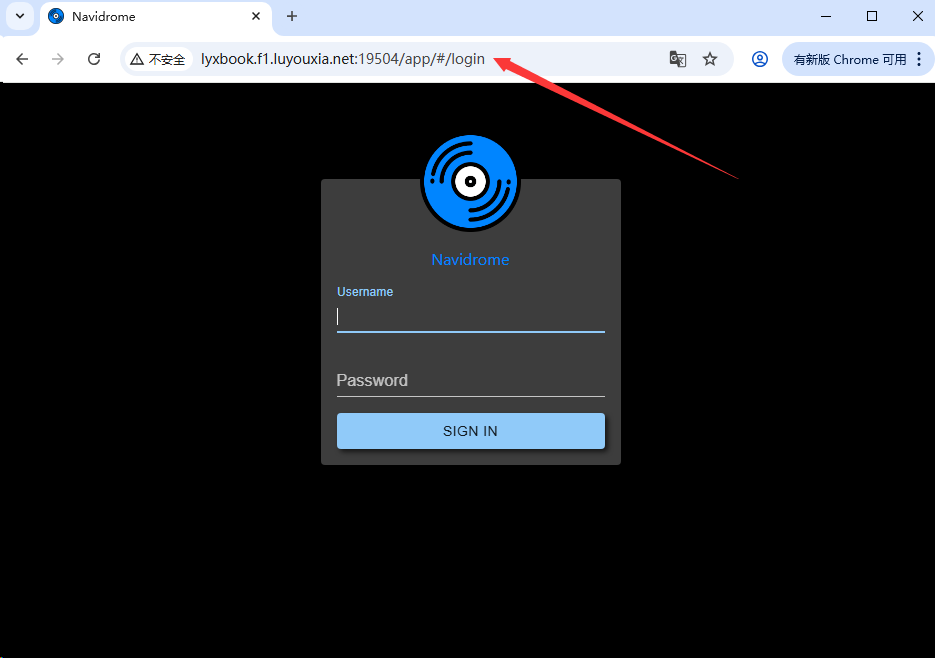Open a new browser tab

pos(292,17)
